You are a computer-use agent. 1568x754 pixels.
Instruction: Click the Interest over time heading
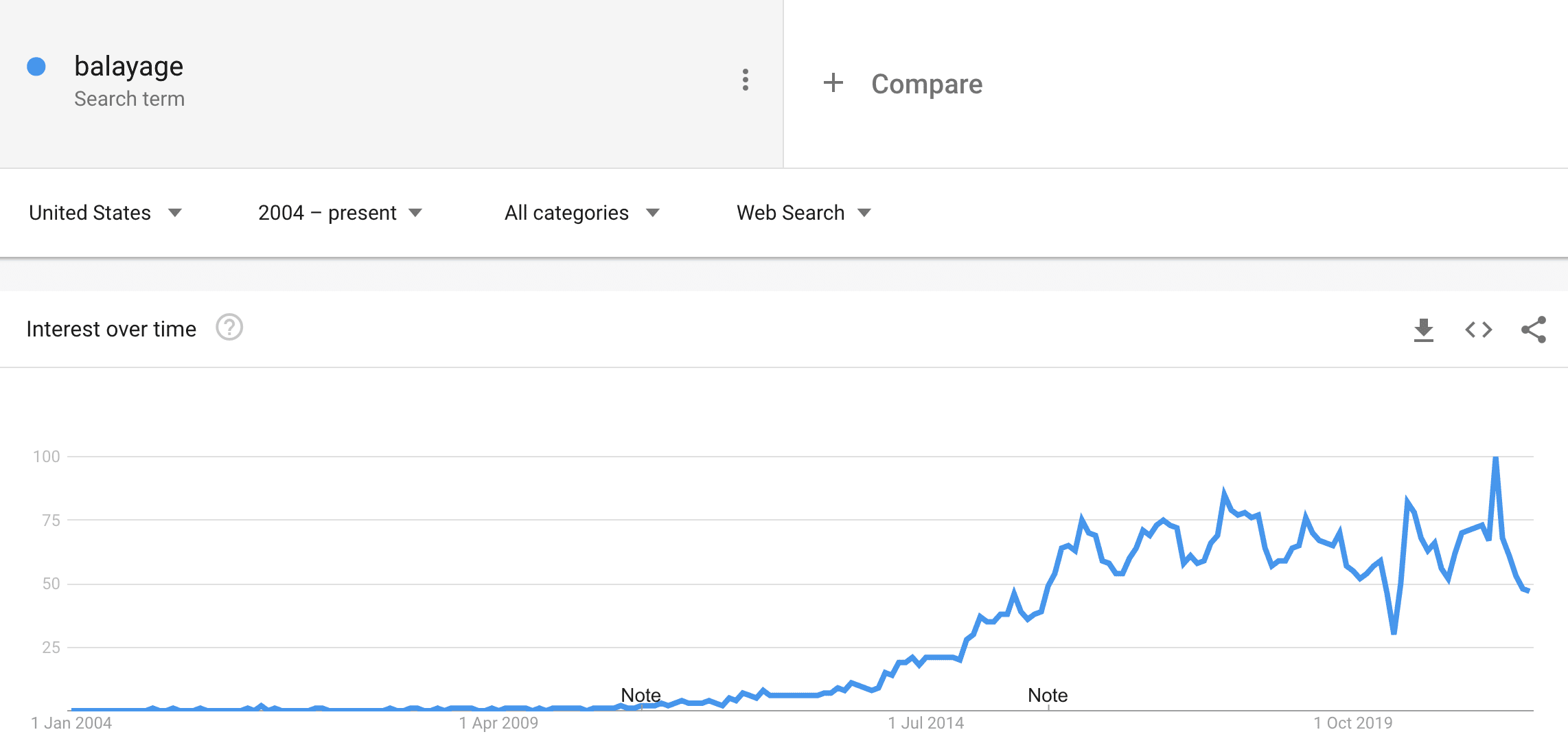(111, 329)
